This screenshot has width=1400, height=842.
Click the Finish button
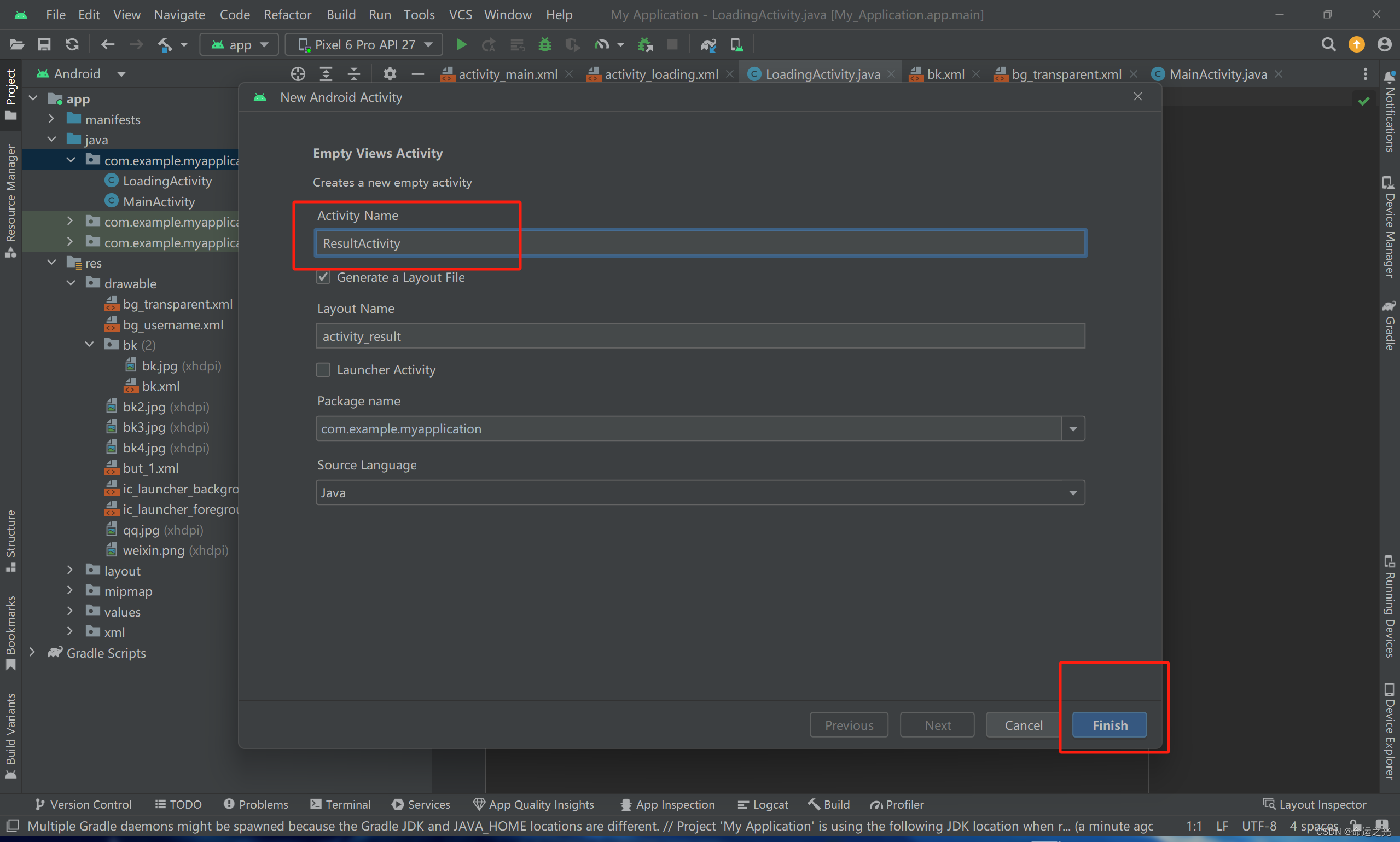[x=1109, y=725]
